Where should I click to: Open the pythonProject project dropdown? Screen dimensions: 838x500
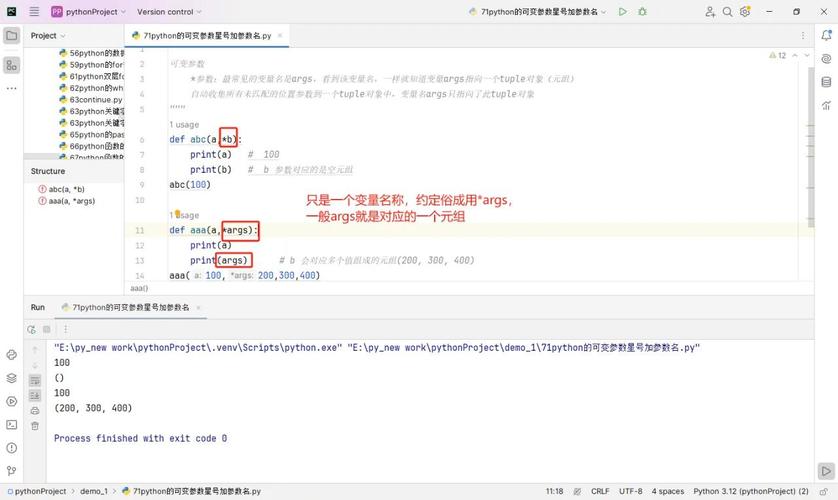point(88,11)
